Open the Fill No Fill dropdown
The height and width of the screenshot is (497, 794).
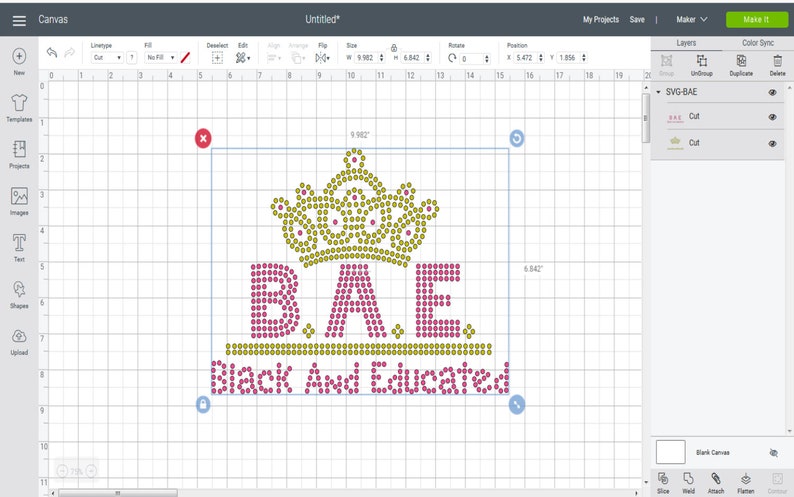[x=161, y=58]
